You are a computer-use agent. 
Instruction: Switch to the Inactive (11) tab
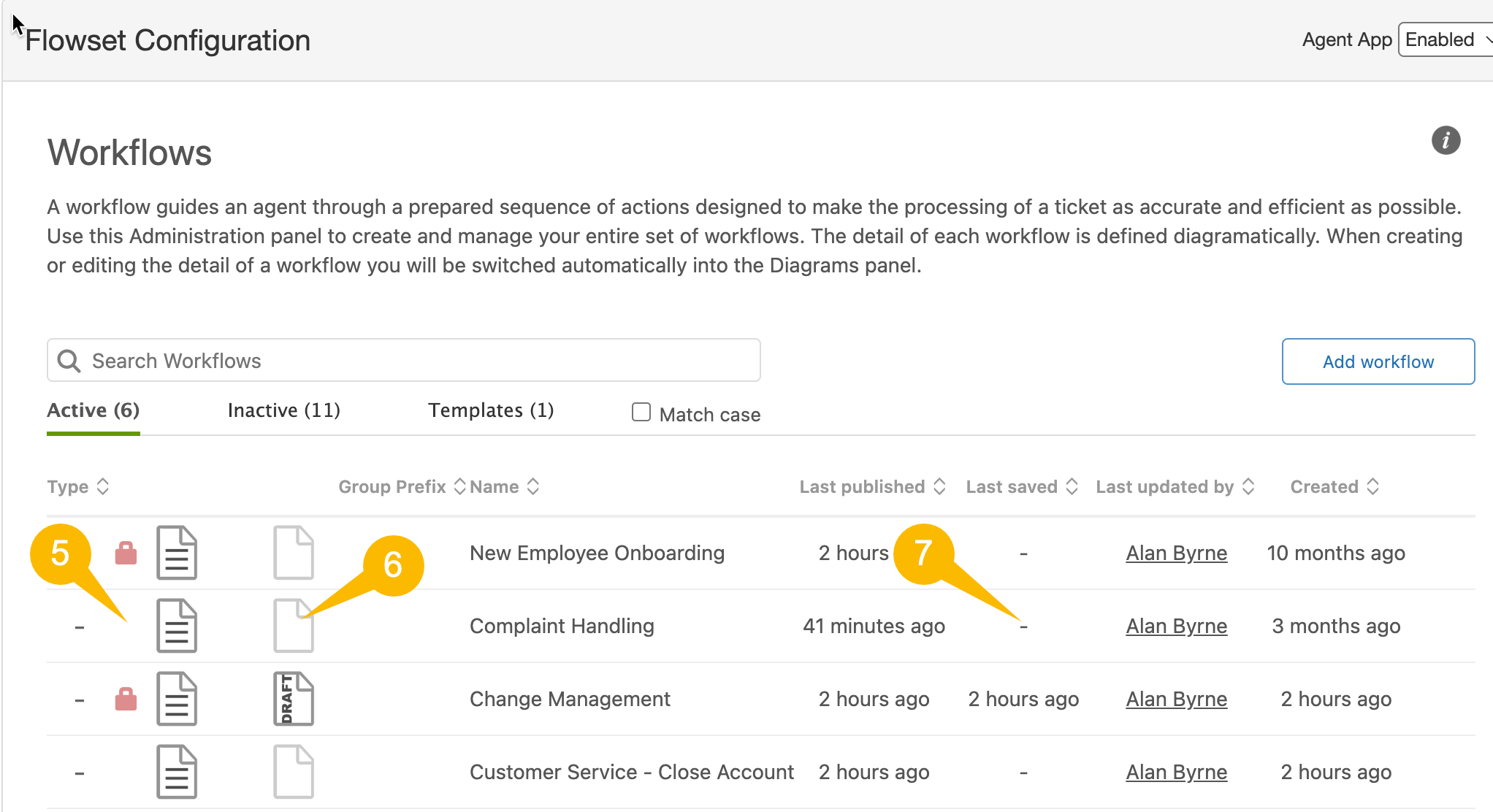(284, 410)
